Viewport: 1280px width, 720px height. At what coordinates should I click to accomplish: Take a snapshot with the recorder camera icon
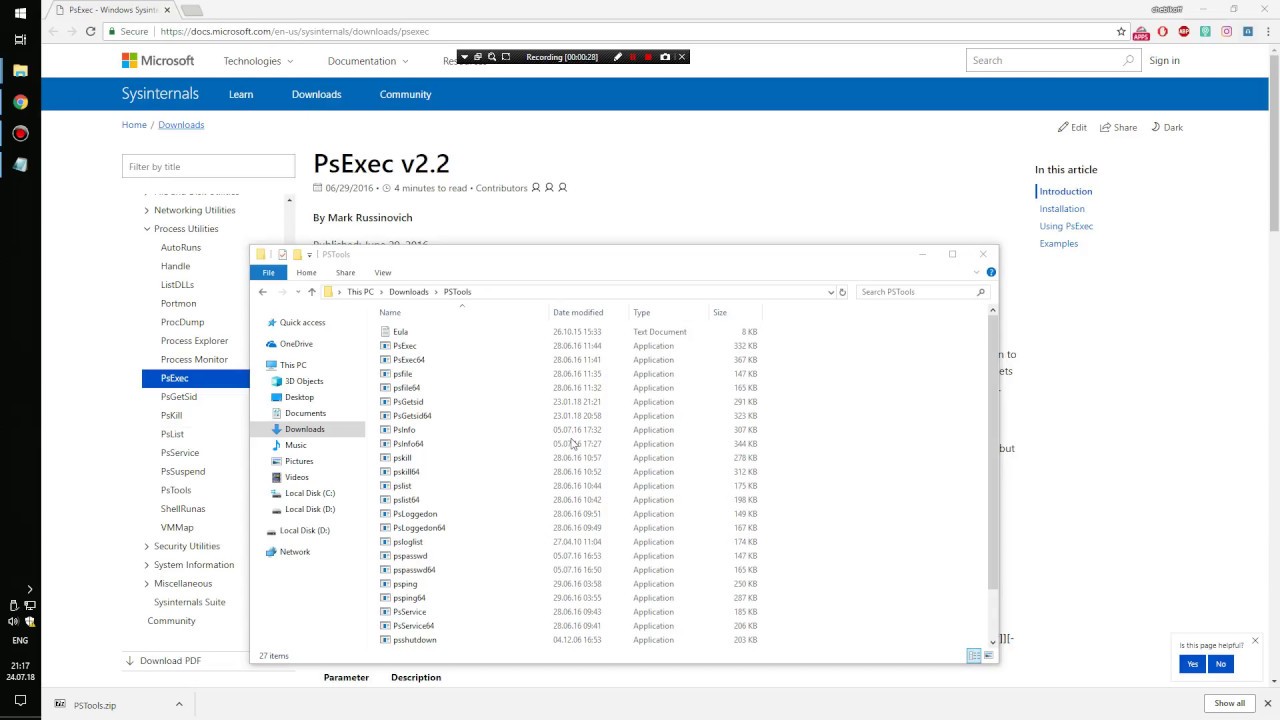pyautogui.click(x=665, y=57)
